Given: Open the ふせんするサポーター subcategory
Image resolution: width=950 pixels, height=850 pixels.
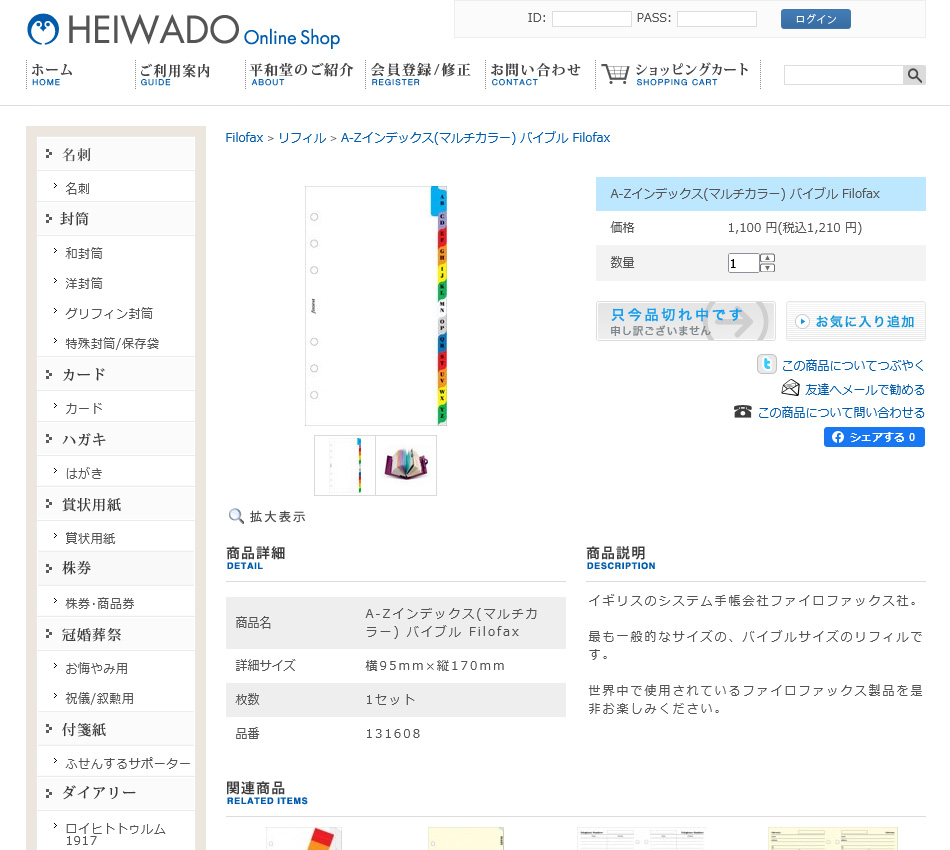Looking at the screenshot, I should 128,763.
